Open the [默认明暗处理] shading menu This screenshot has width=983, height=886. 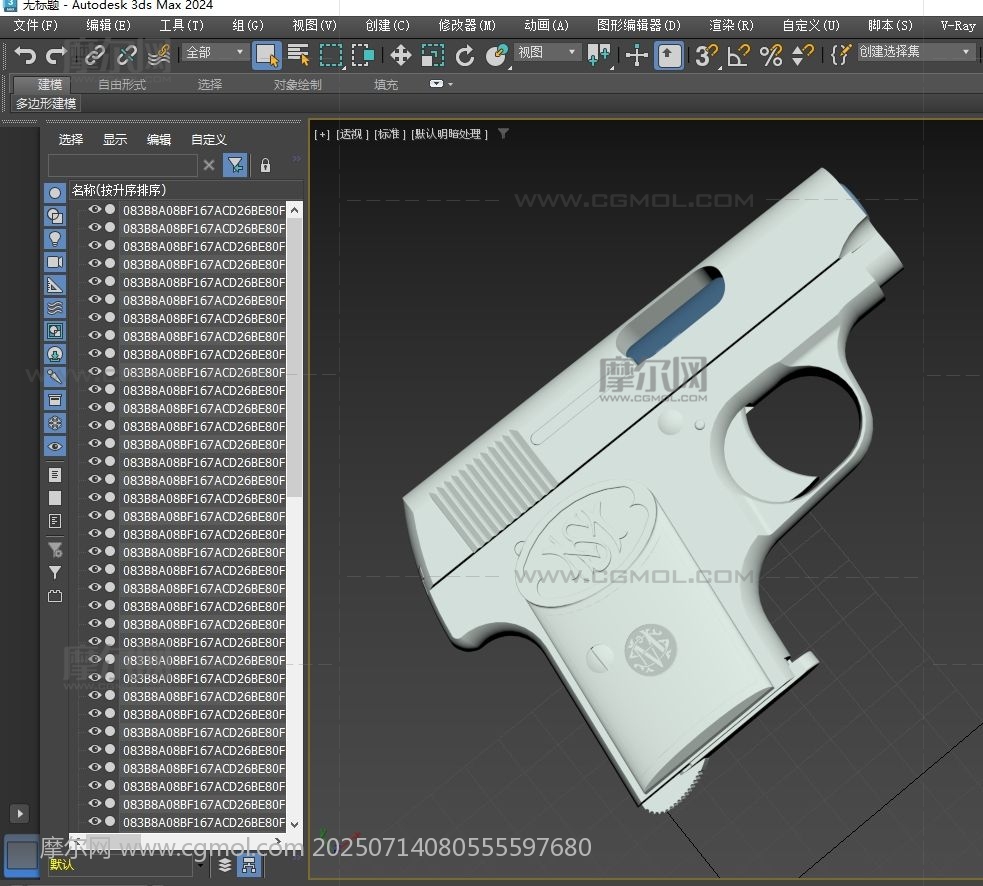[x=449, y=134]
